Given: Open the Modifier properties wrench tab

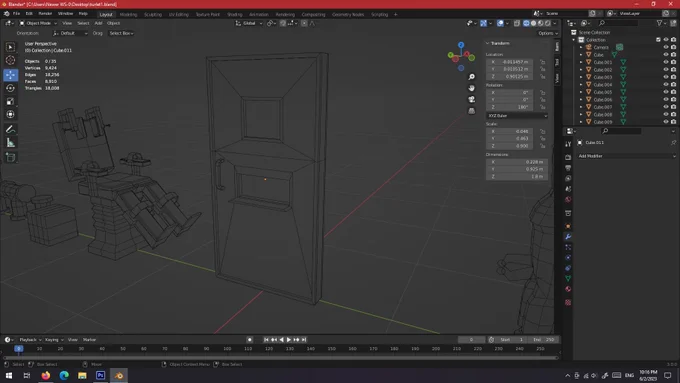Looking at the screenshot, I should click(x=568, y=237).
